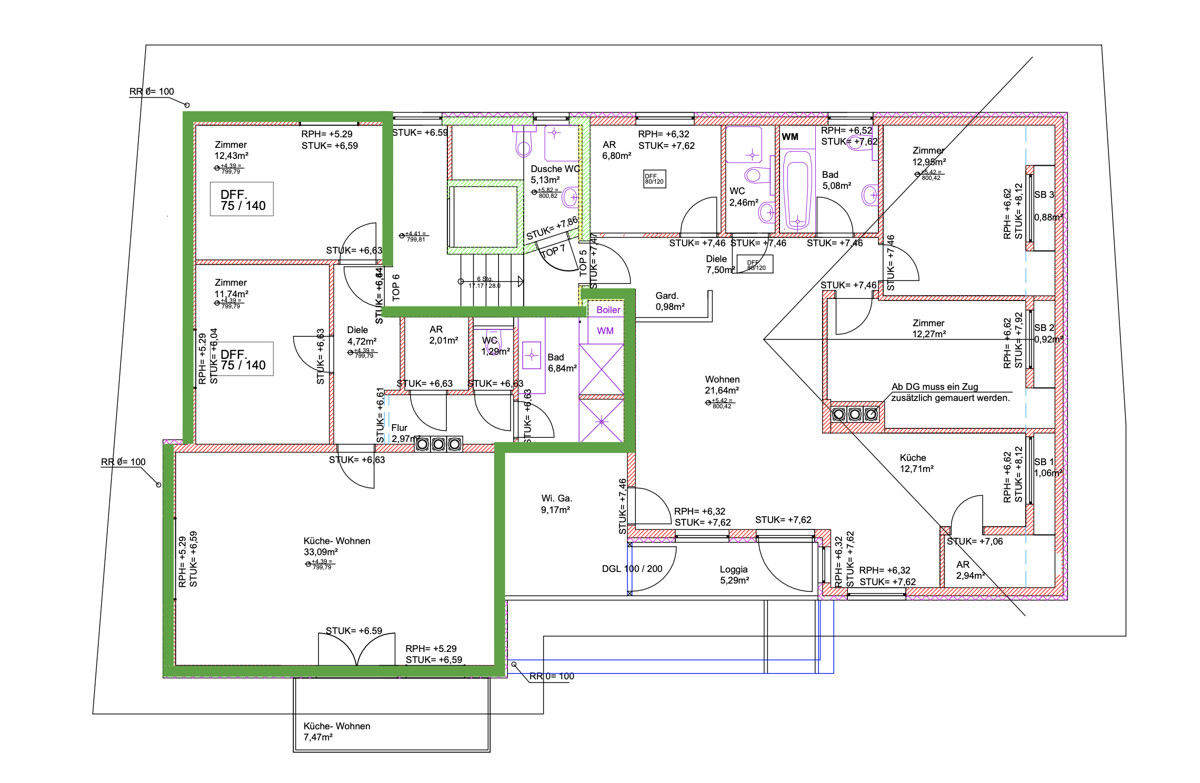The width and height of the screenshot is (1200, 783).
Task: Select the 'Bad 5,08m²' label
Action: coord(837,180)
